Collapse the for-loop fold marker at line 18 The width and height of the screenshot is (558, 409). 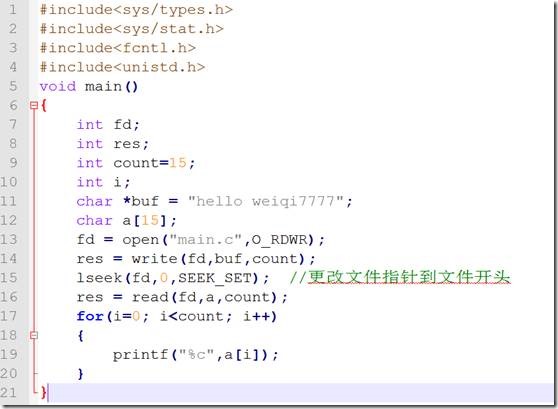tap(34, 335)
